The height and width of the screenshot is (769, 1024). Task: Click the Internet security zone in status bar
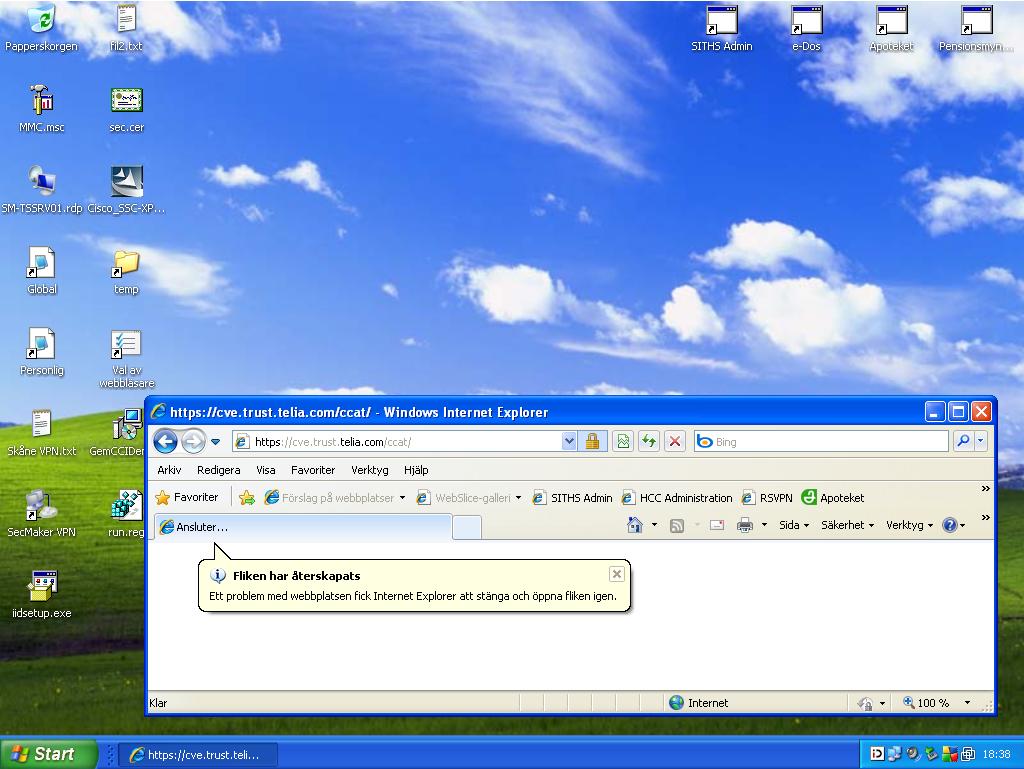click(x=699, y=703)
